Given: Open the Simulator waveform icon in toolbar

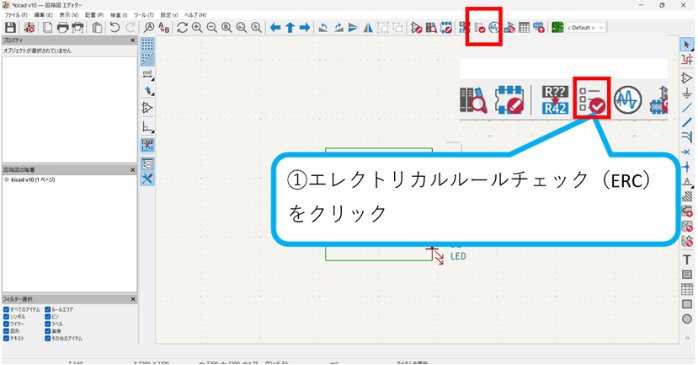Looking at the screenshot, I should coord(494,28).
